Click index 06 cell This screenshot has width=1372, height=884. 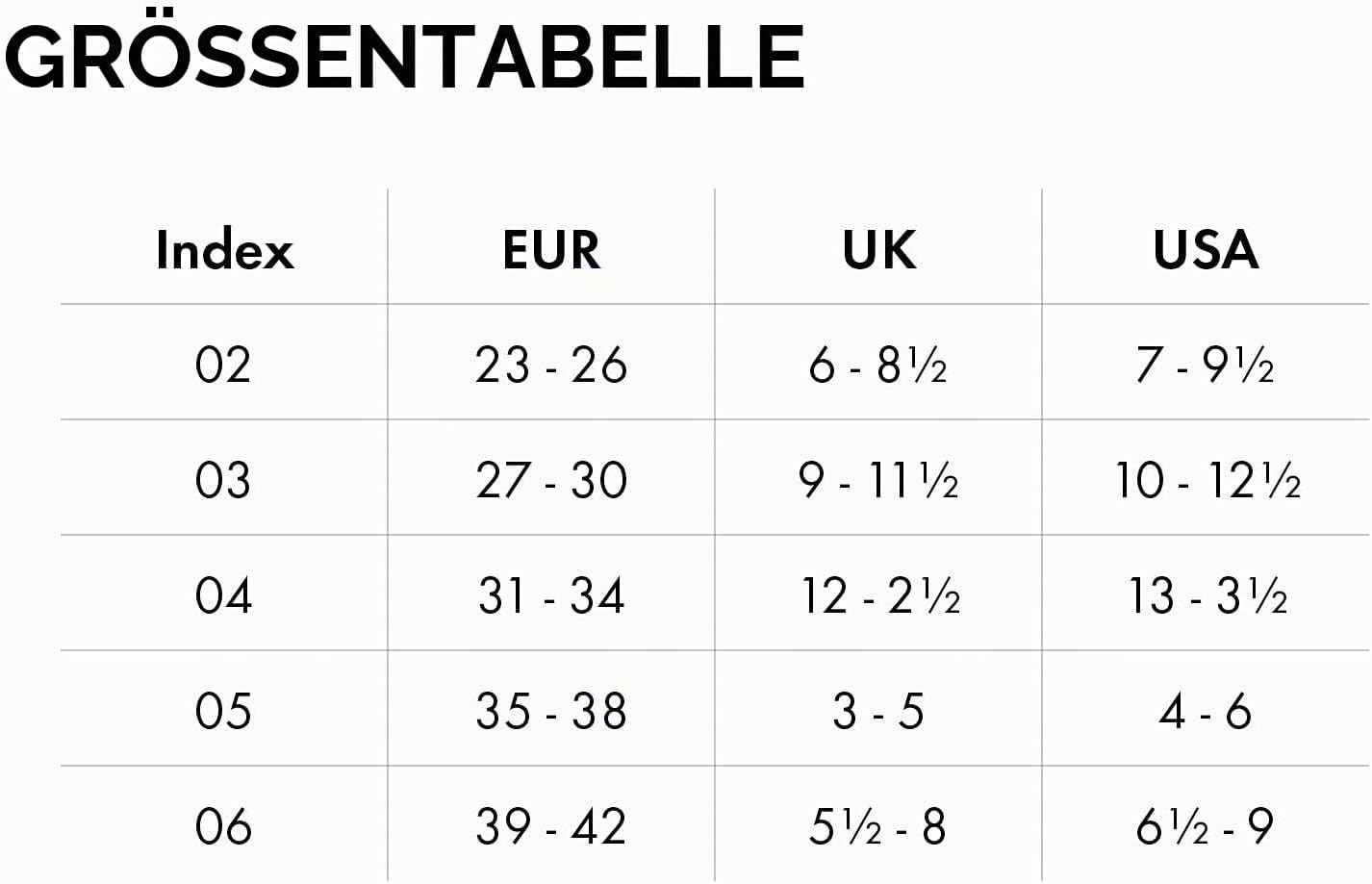[x=223, y=826]
